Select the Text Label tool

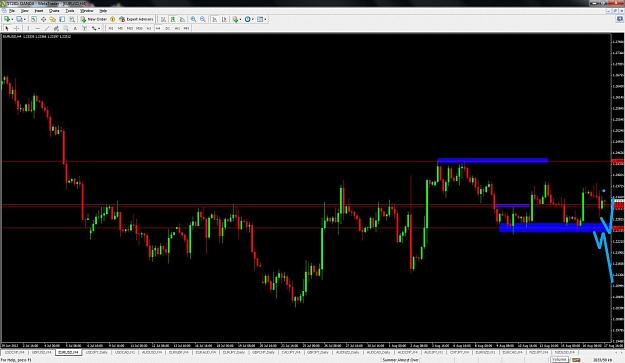pos(85,28)
